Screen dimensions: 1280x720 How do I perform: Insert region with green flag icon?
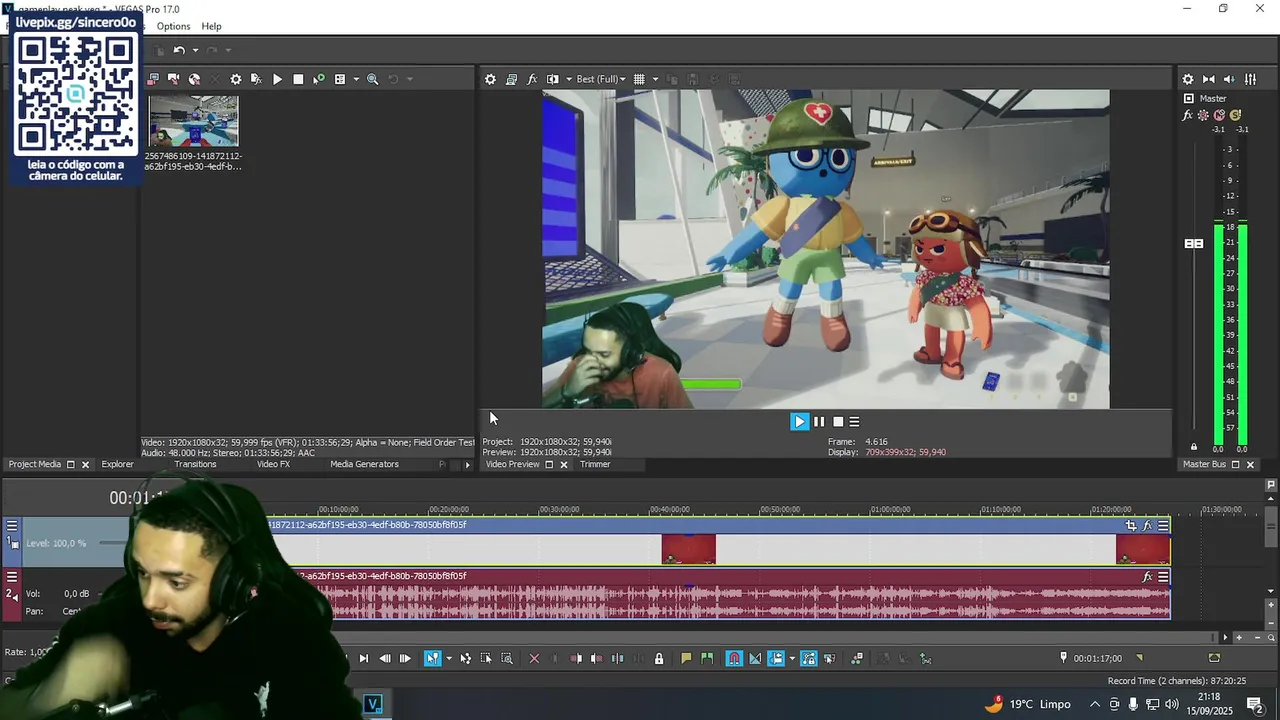click(707, 658)
